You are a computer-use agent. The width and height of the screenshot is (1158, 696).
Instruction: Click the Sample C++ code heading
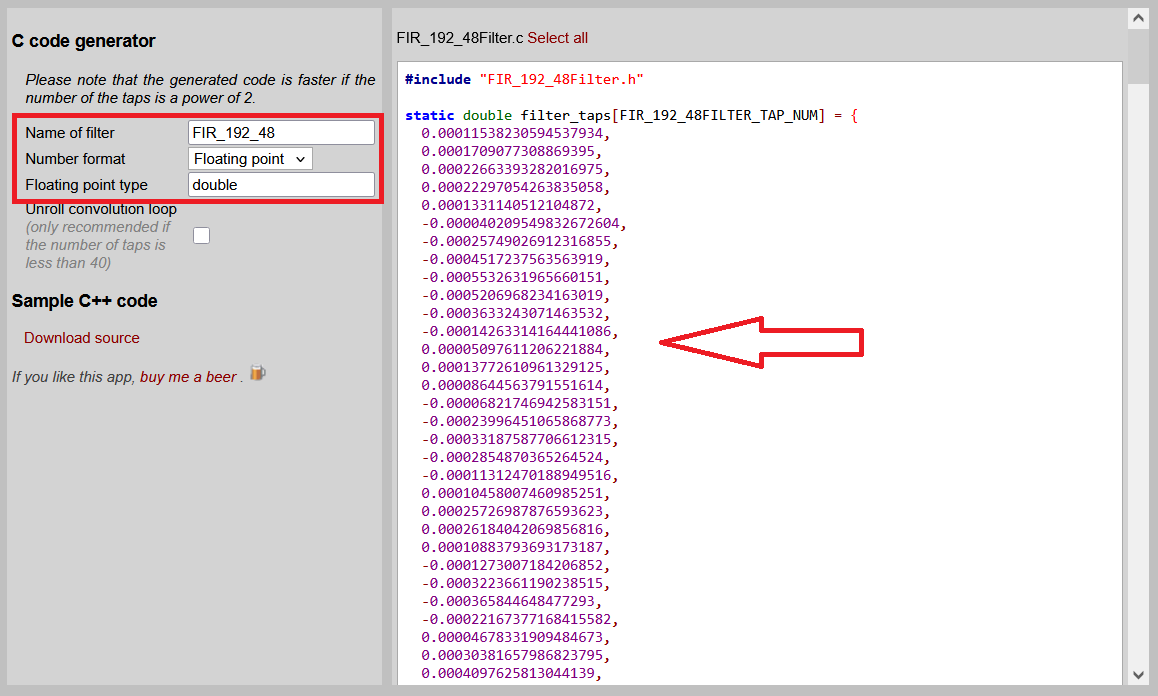coord(84,301)
